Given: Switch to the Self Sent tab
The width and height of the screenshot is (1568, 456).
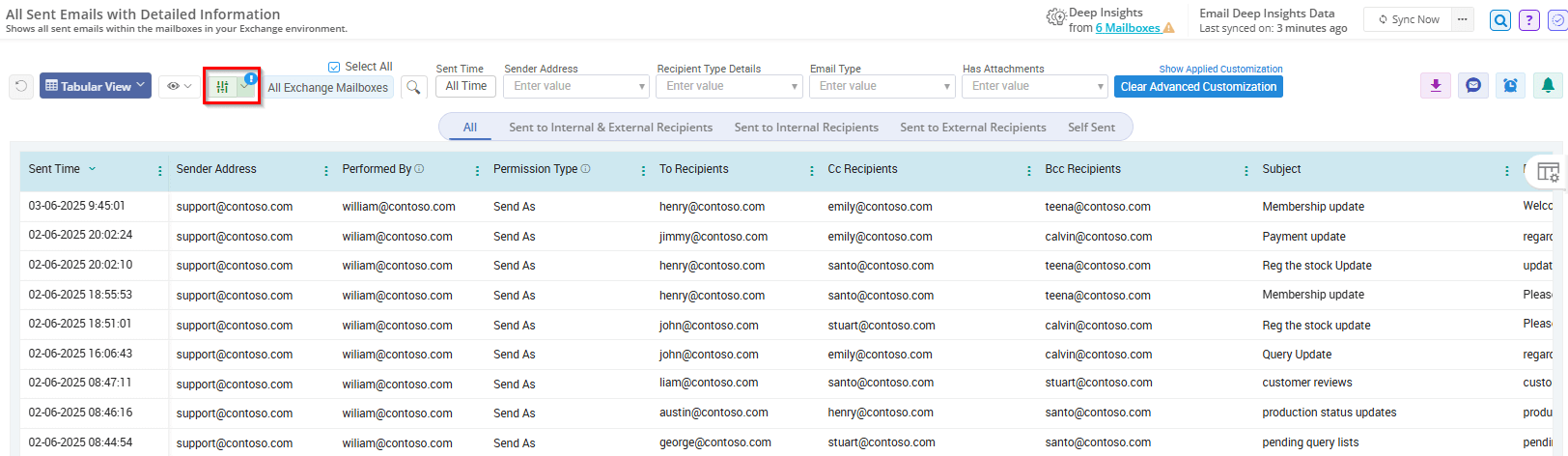Looking at the screenshot, I should pos(1091,128).
